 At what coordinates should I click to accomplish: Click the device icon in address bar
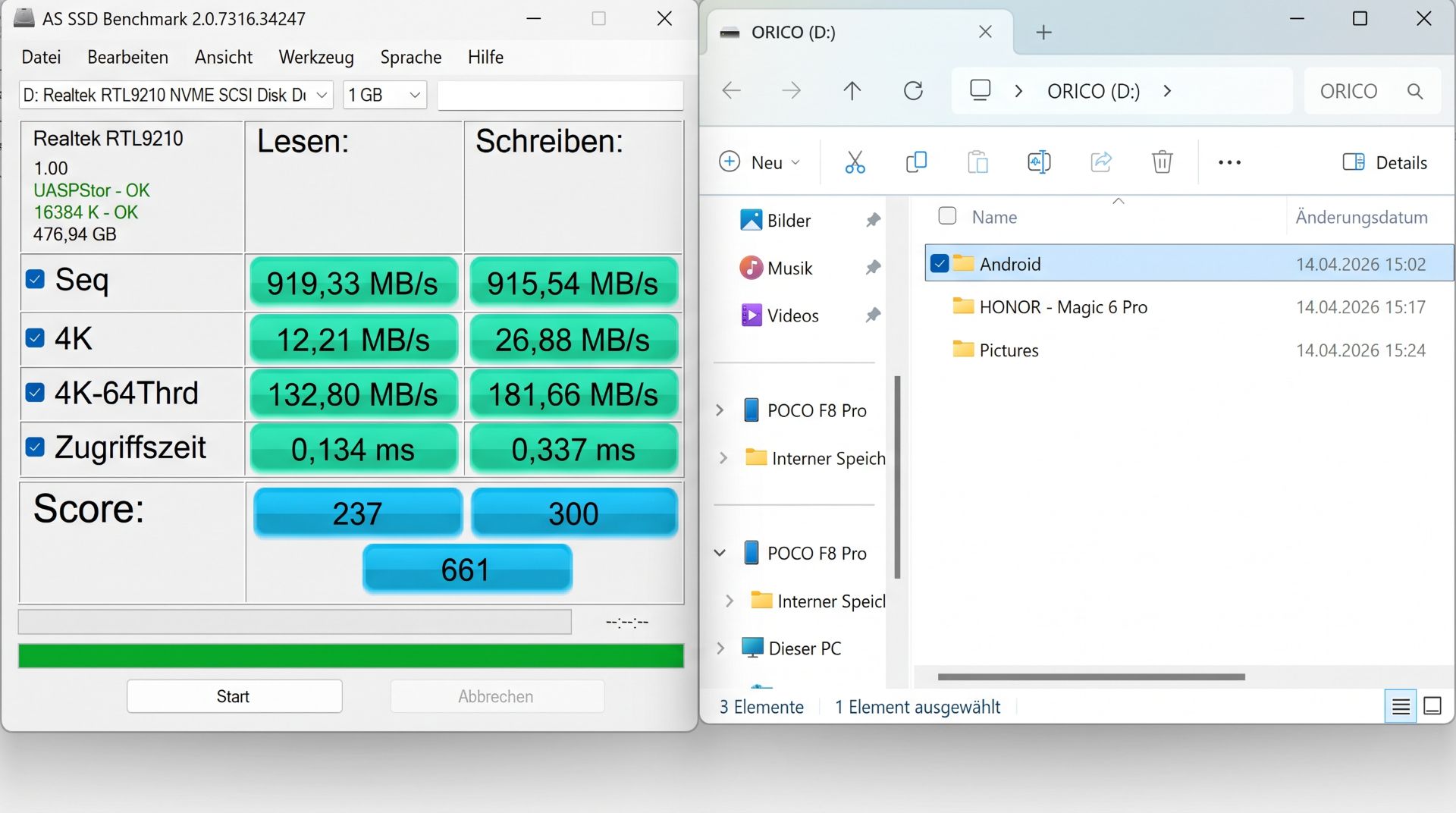[980, 90]
